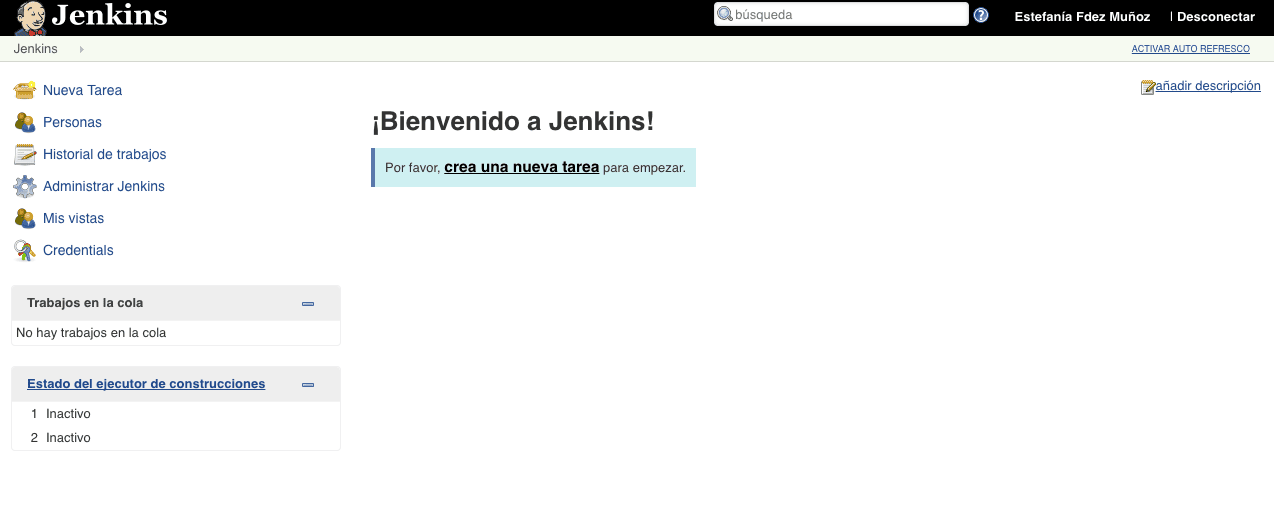Click executor 2 Inactivo row
The height and width of the screenshot is (529, 1274).
tap(176, 437)
